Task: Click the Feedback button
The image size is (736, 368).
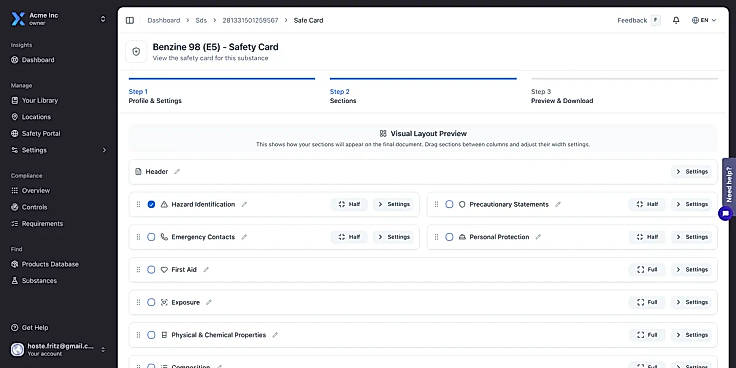Action: (x=639, y=20)
